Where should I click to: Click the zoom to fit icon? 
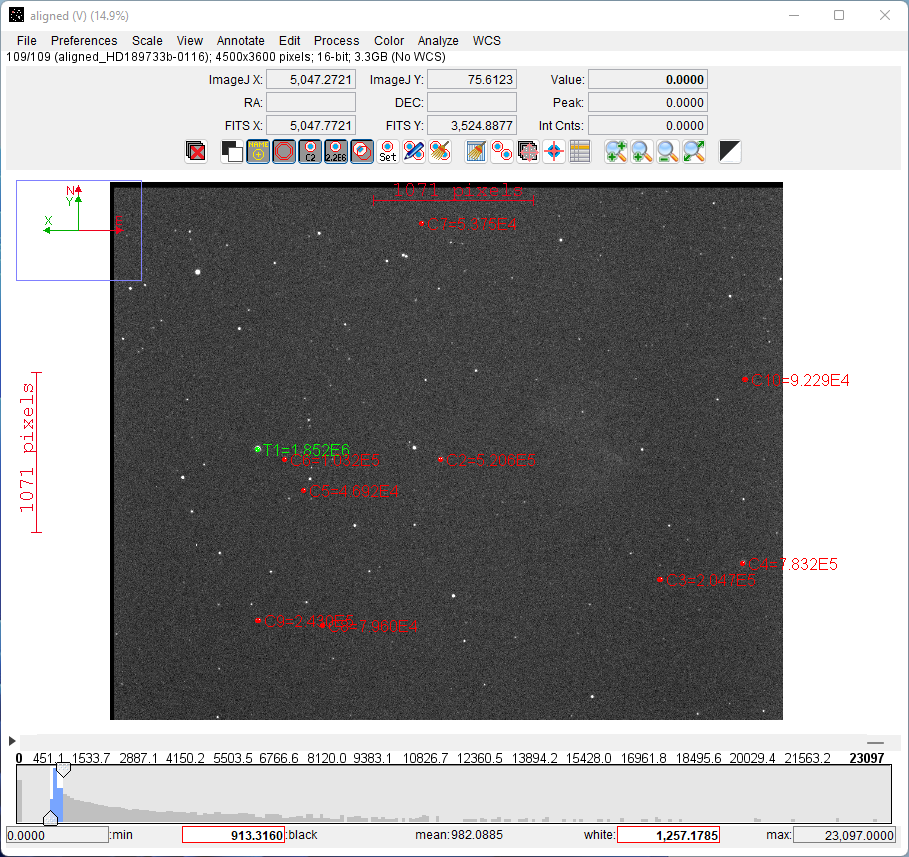click(694, 151)
